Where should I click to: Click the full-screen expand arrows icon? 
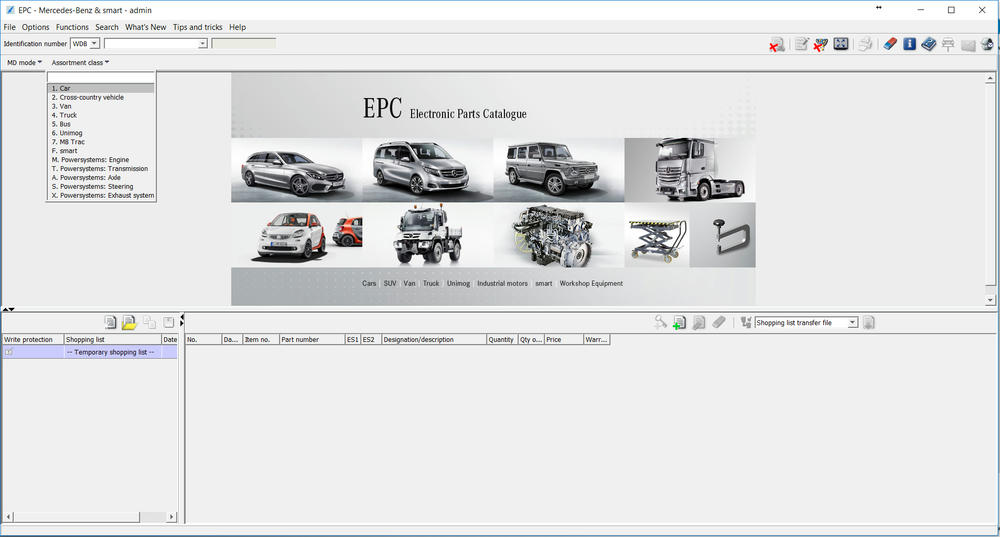click(x=841, y=44)
